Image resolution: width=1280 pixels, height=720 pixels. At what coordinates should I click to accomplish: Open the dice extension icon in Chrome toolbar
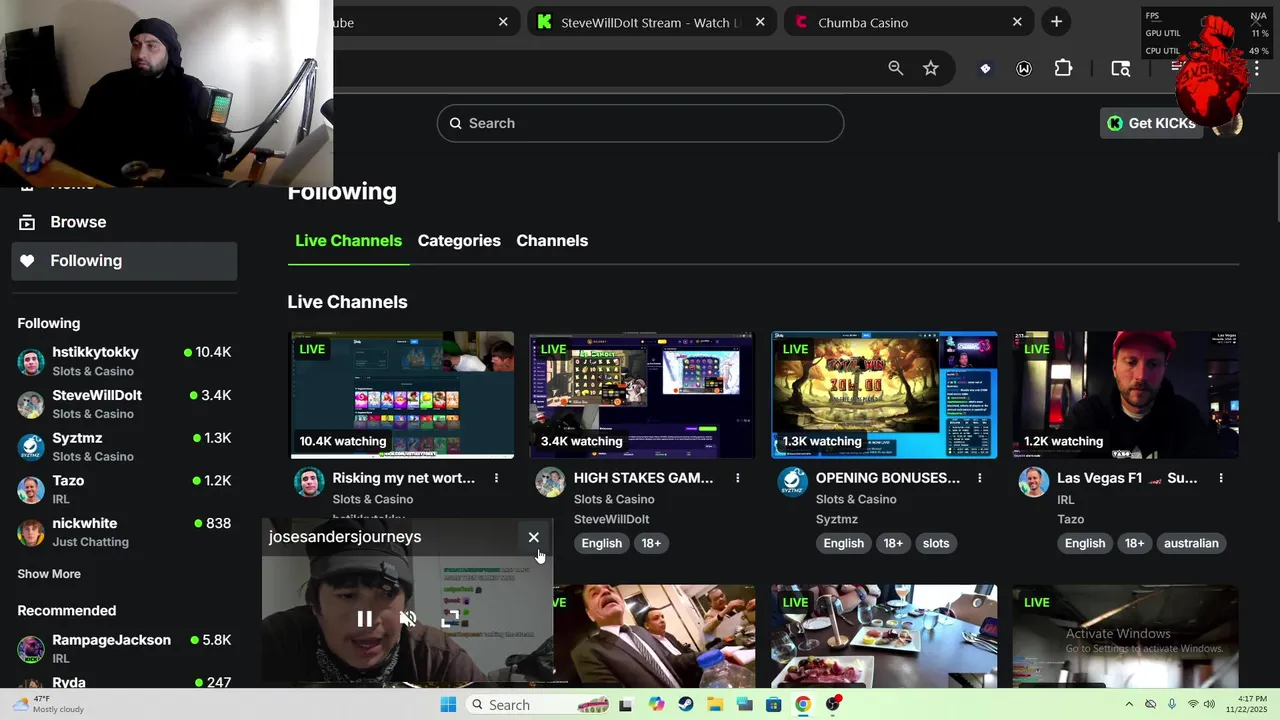(985, 68)
